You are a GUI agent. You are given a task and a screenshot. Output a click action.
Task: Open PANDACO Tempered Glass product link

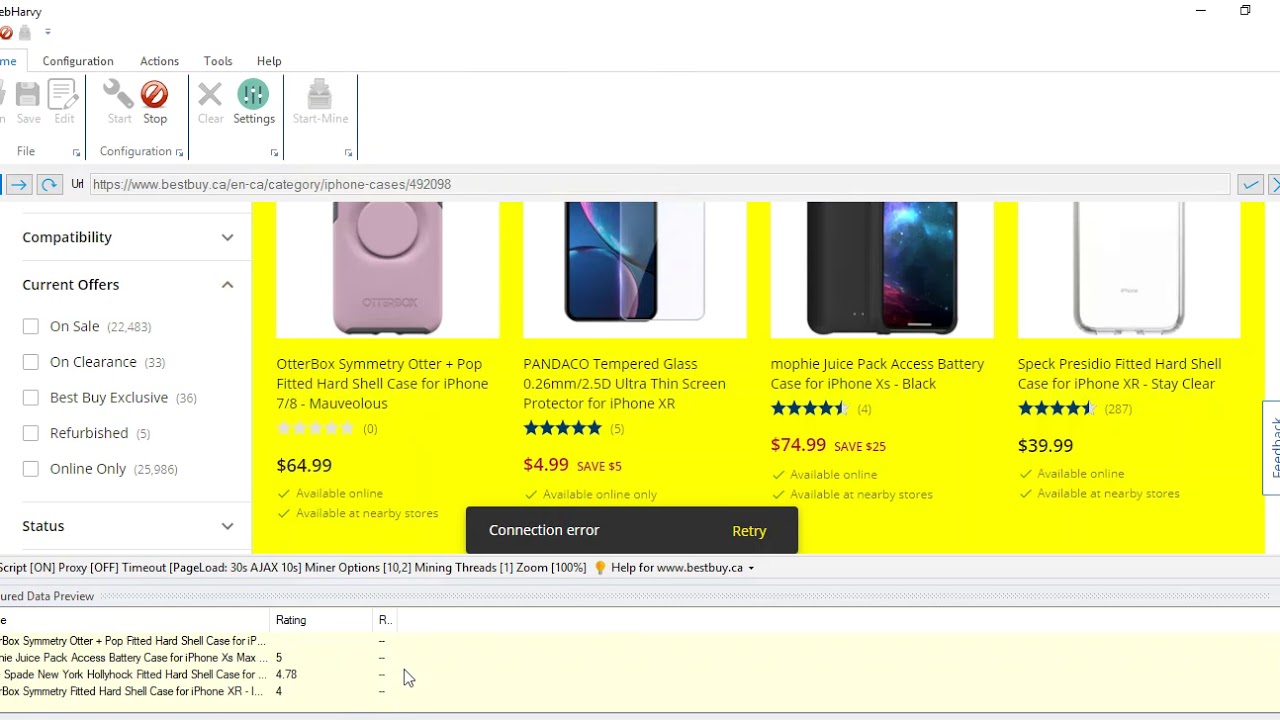pos(624,383)
